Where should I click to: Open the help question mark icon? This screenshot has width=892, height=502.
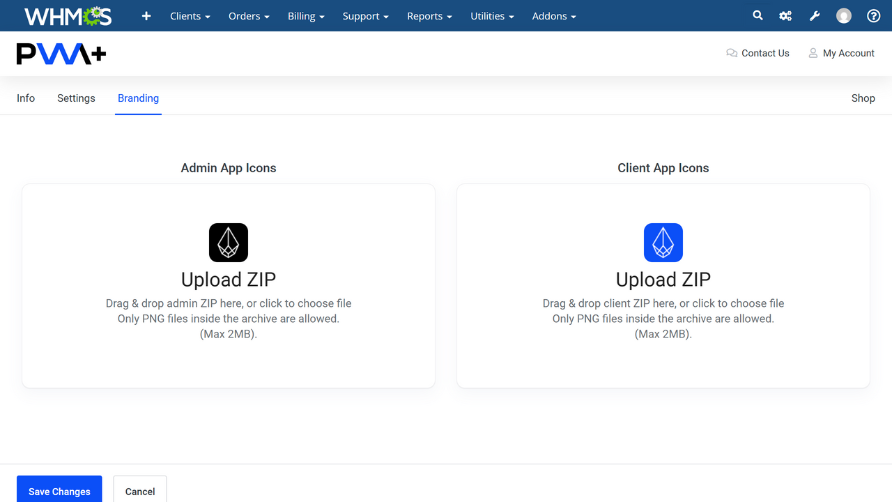coord(873,16)
